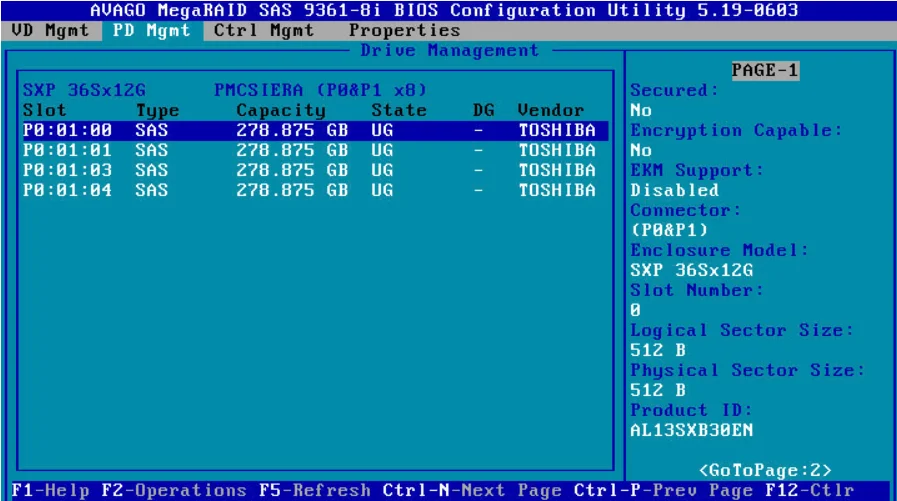This screenshot has height=501, width=897.
Task: Select drive row P0:01:01
Action: pyautogui.click(x=314, y=150)
